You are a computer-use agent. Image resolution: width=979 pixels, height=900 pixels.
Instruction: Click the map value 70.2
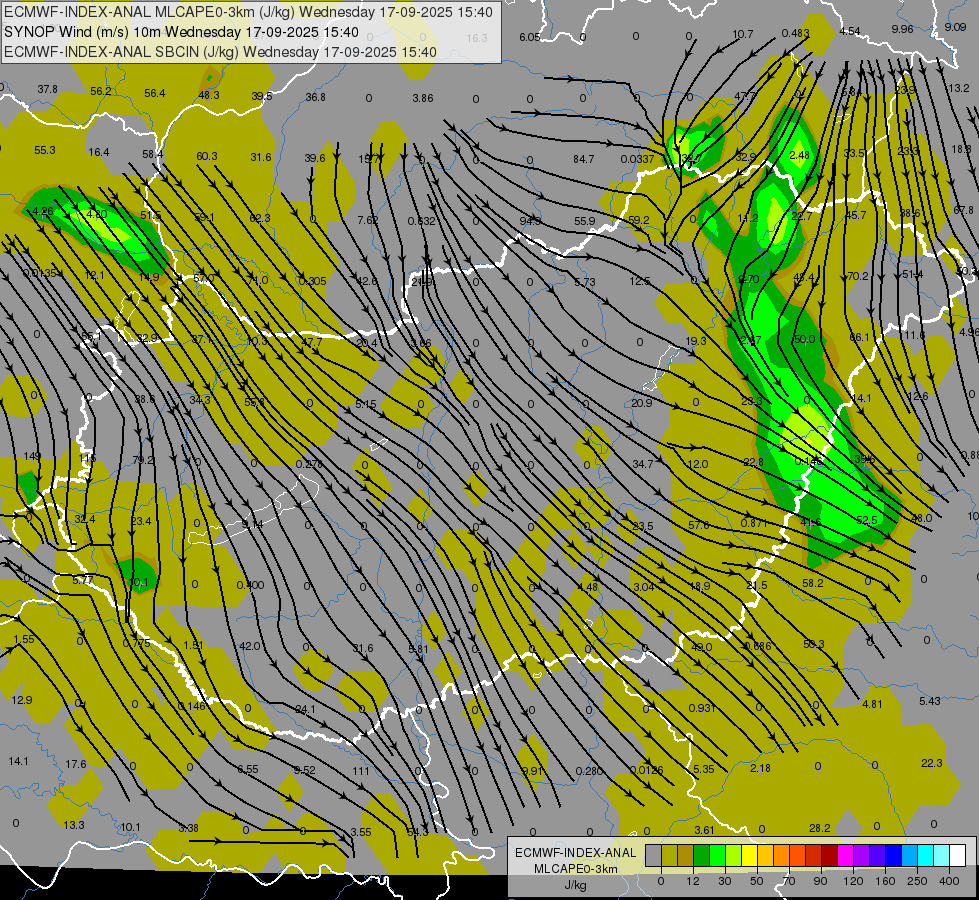[x=858, y=276]
